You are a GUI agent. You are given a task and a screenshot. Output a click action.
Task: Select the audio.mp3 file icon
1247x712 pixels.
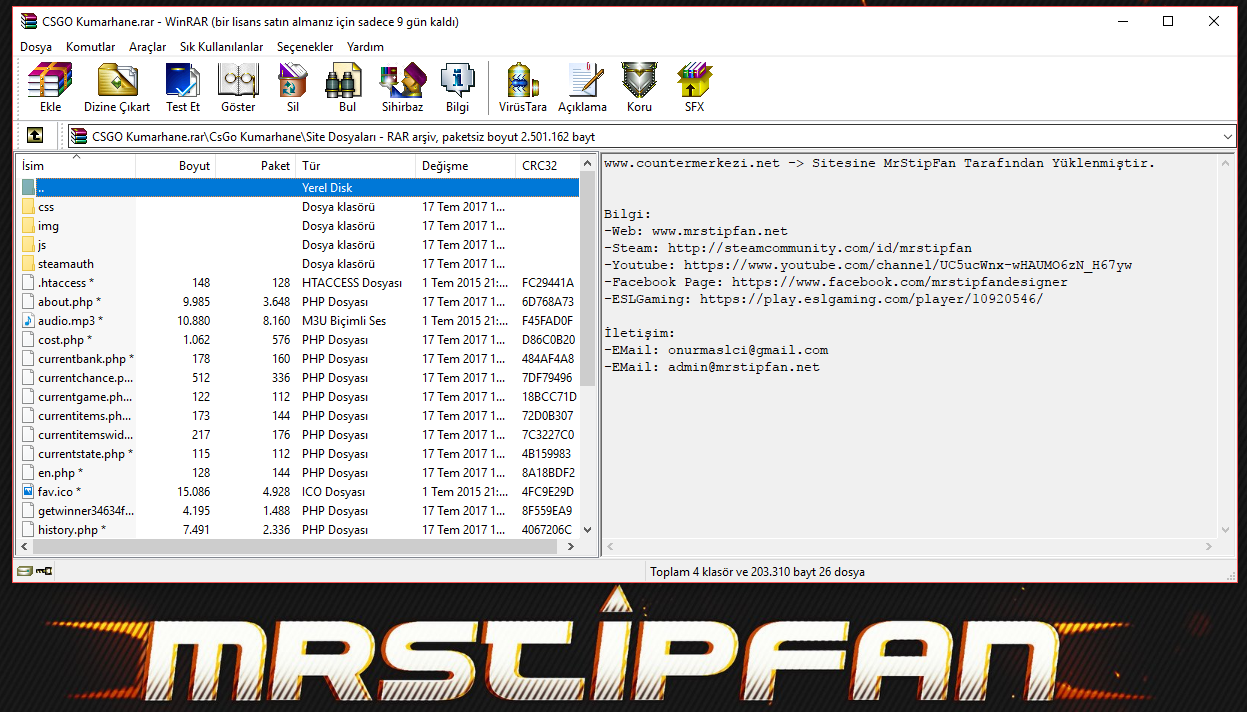point(28,321)
